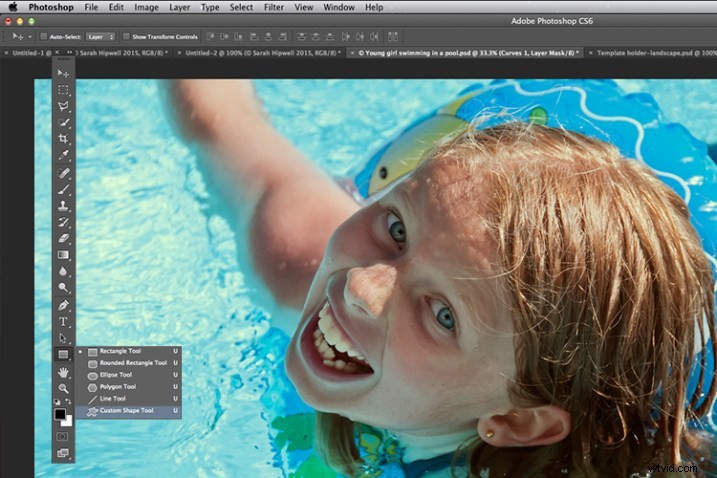Open the Select menu
The height and width of the screenshot is (478, 717).
click(241, 7)
